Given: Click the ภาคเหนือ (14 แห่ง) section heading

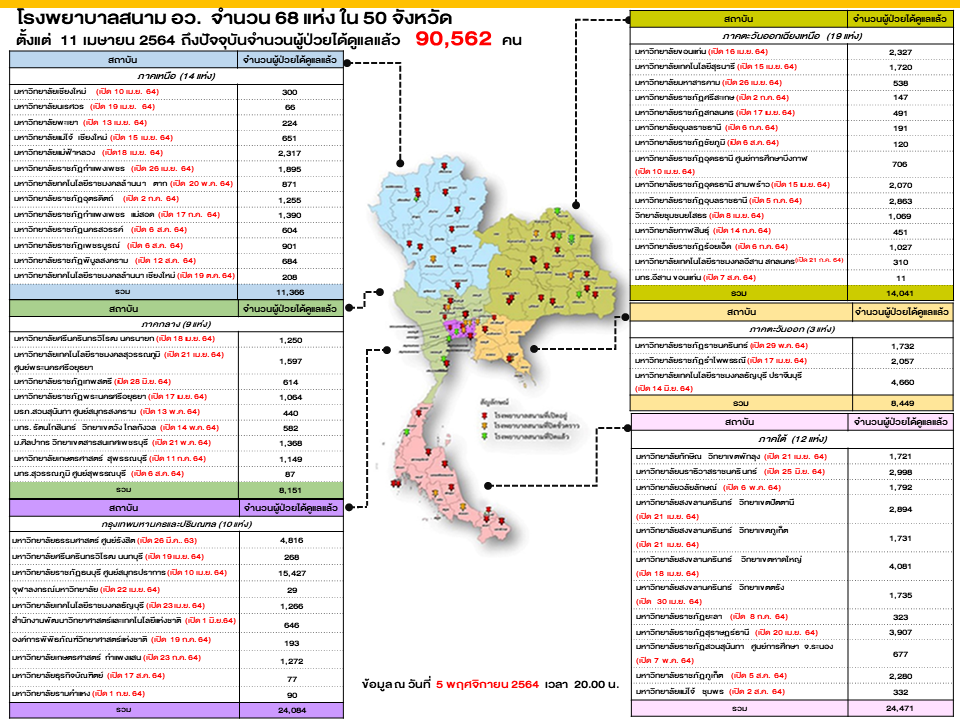Looking at the screenshot, I should point(174,75).
